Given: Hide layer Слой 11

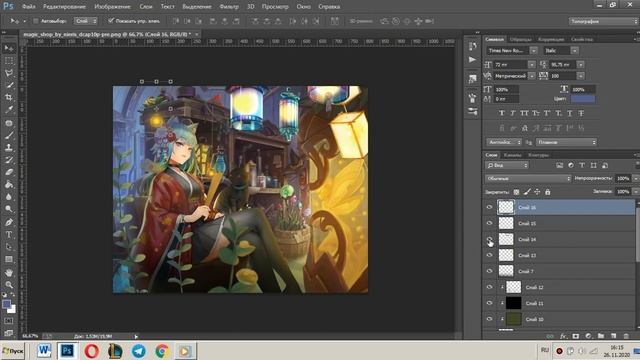Looking at the screenshot, I should click(x=489, y=303).
